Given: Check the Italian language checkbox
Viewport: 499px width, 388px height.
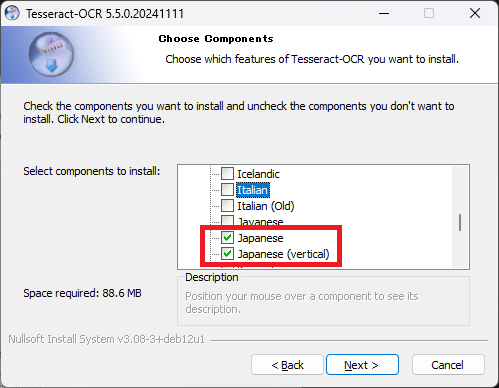Looking at the screenshot, I should click(x=227, y=190).
